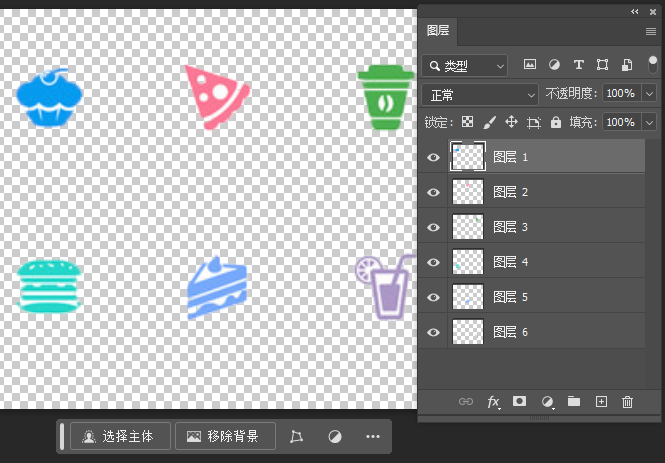This screenshot has width=665, height=463.
Task: Delete layer with trash icon
Action: (627, 402)
